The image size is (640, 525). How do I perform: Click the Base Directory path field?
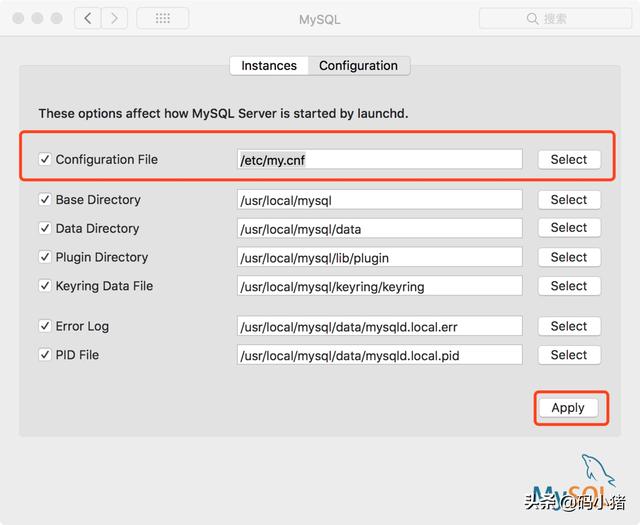pyautogui.click(x=380, y=200)
